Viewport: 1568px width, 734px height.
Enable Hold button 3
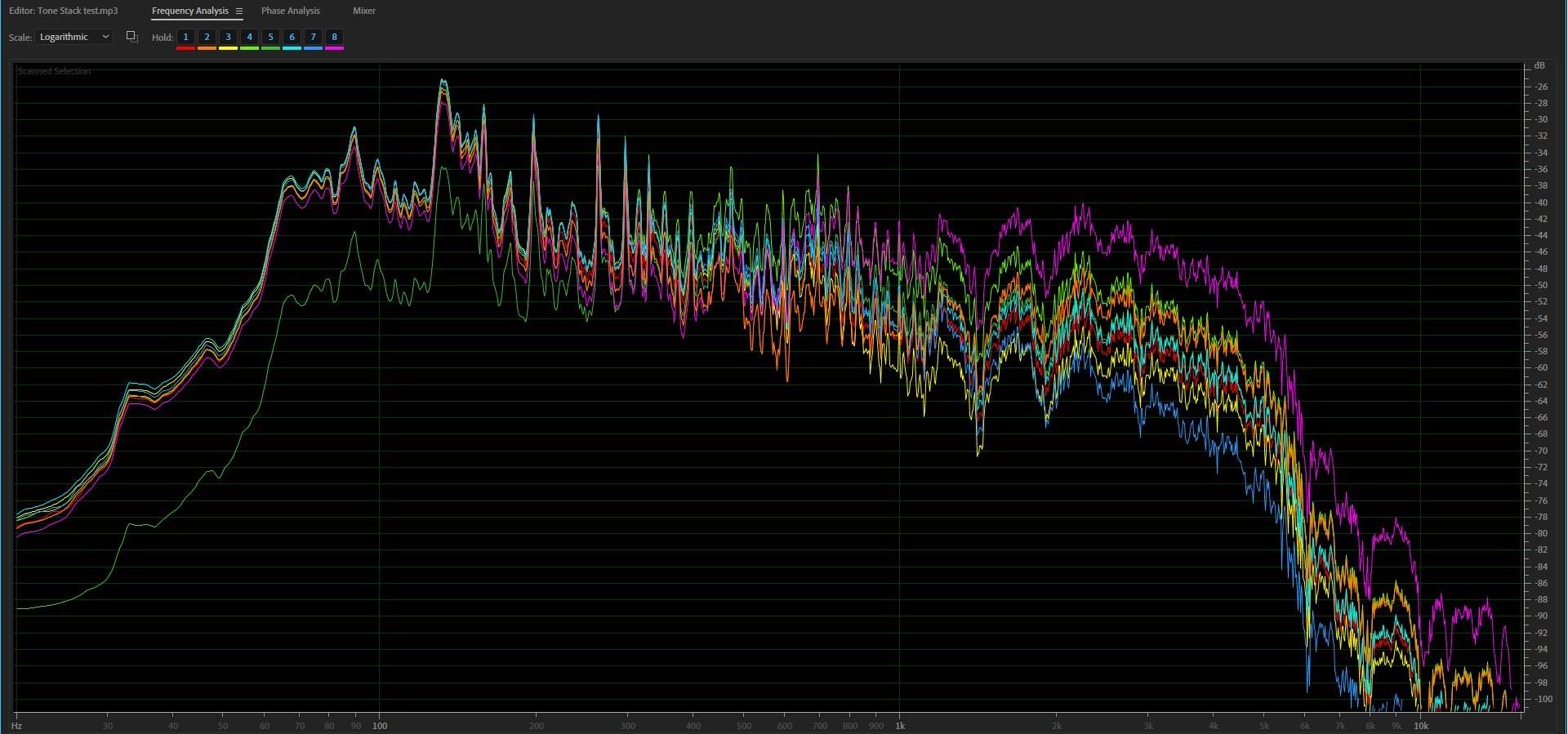coord(228,37)
